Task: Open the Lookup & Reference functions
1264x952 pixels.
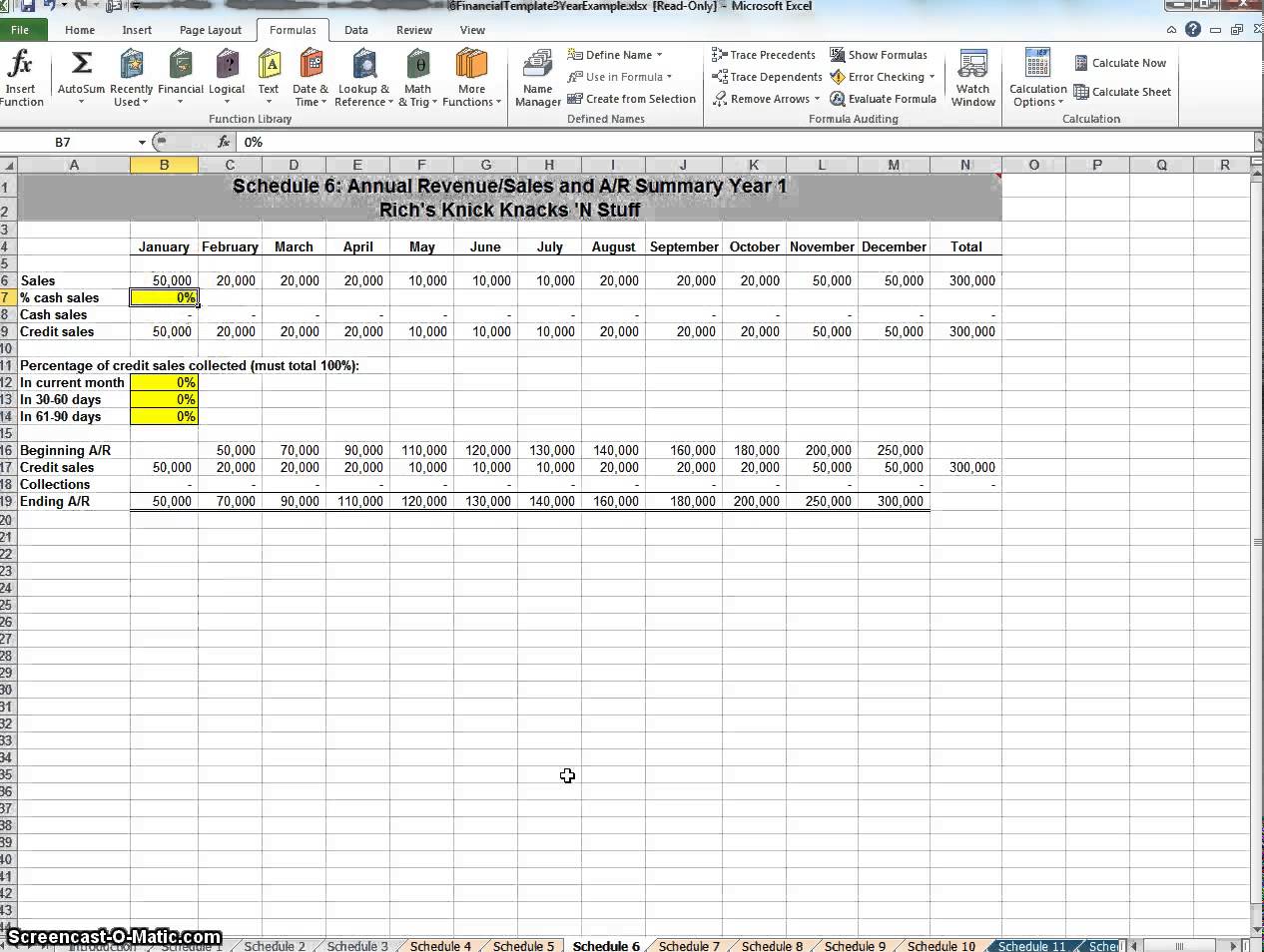Action: [362, 66]
